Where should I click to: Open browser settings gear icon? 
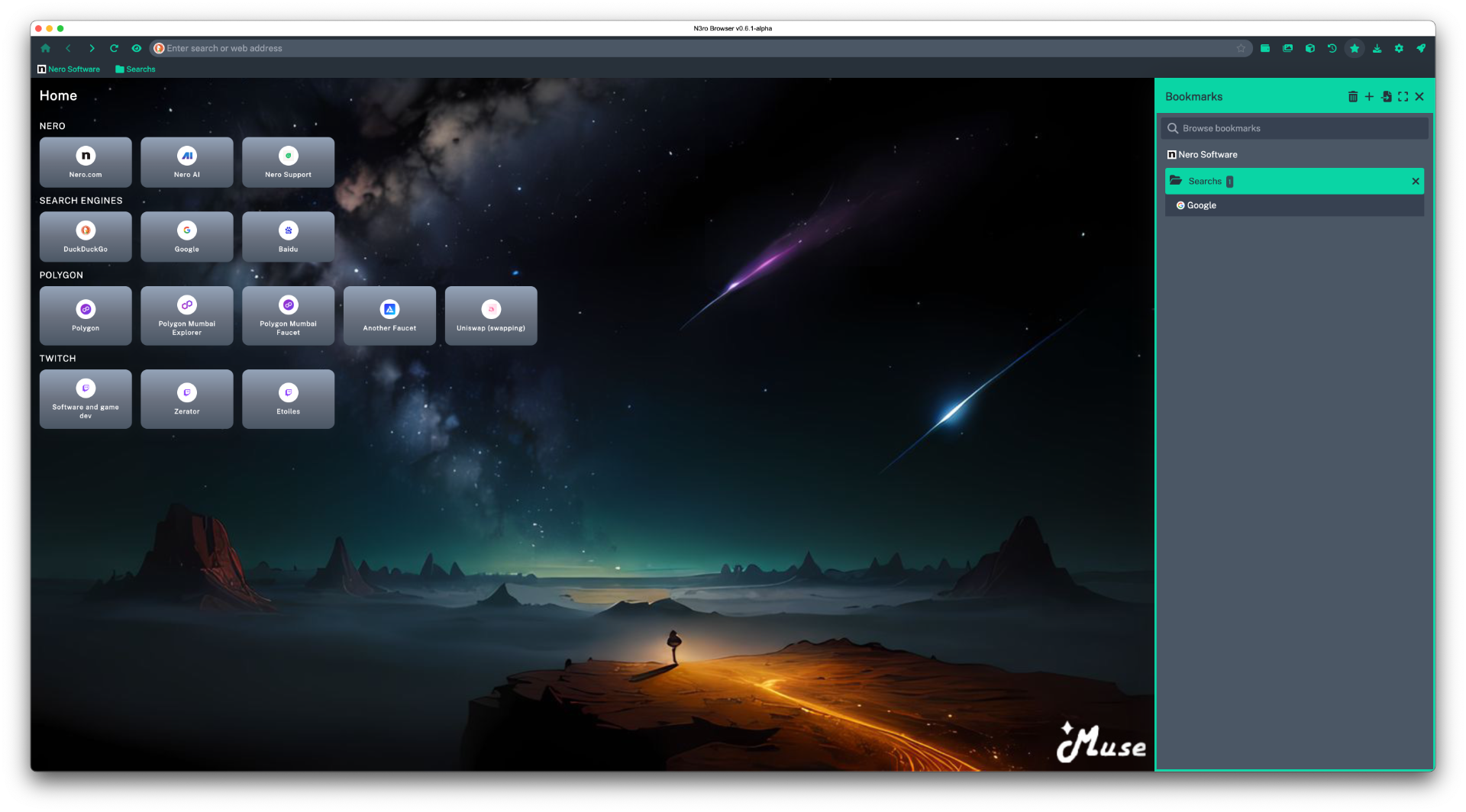point(1399,48)
